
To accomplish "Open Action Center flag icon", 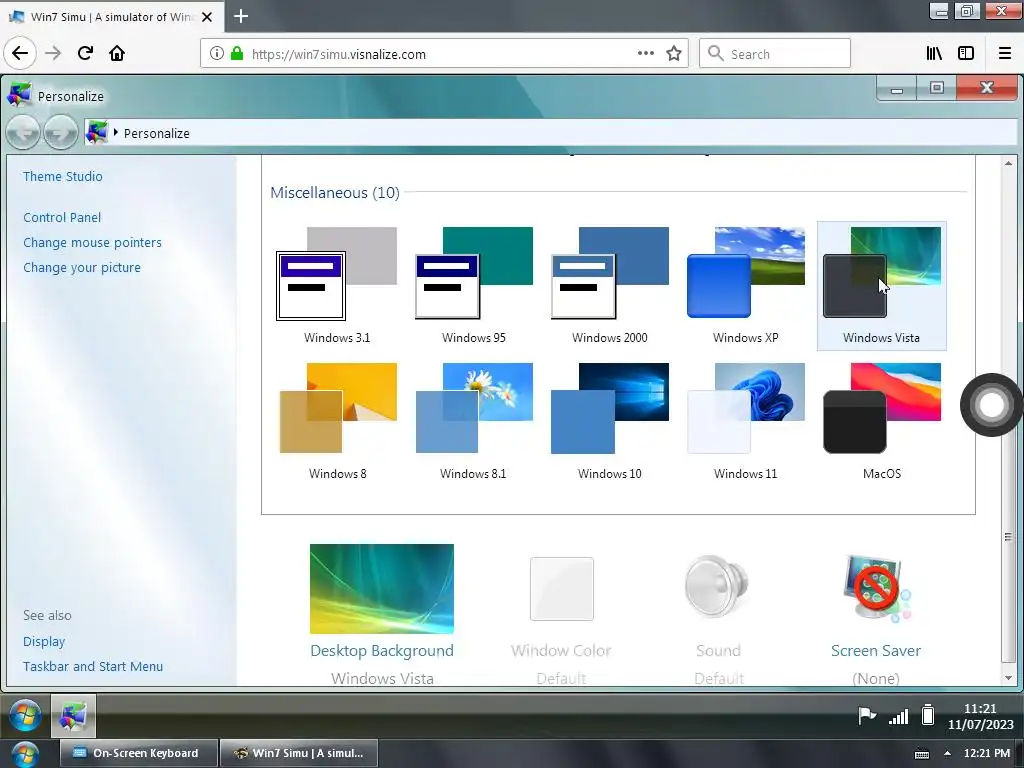I will (867, 716).
